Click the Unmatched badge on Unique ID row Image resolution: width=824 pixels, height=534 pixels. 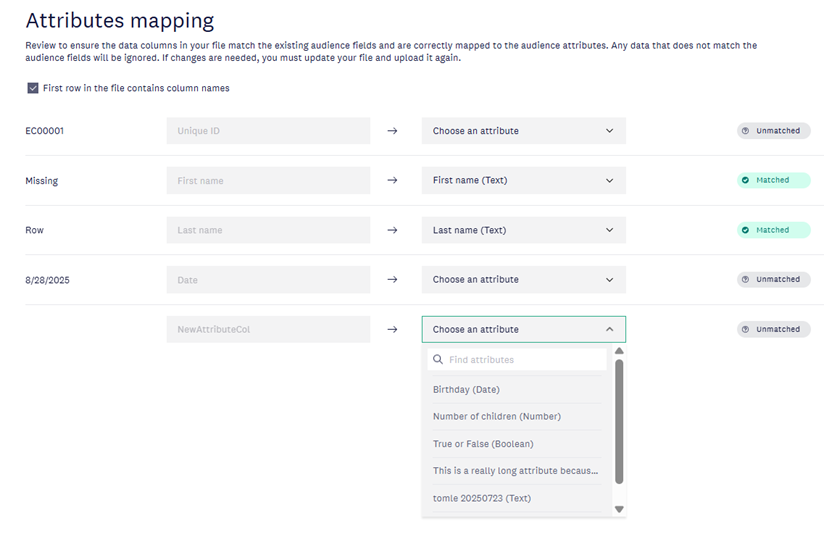[x=773, y=131]
